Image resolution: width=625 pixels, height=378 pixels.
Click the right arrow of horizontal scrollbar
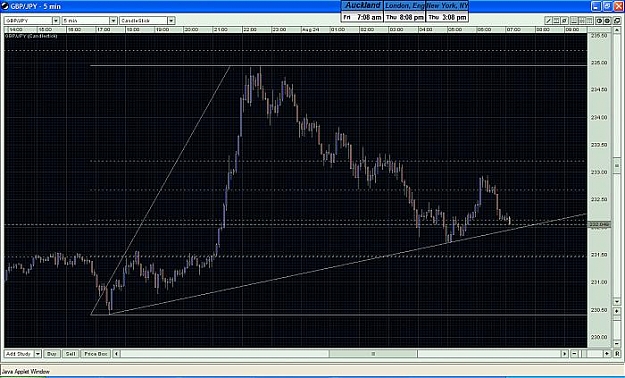pyautogui.click(x=565, y=354)
